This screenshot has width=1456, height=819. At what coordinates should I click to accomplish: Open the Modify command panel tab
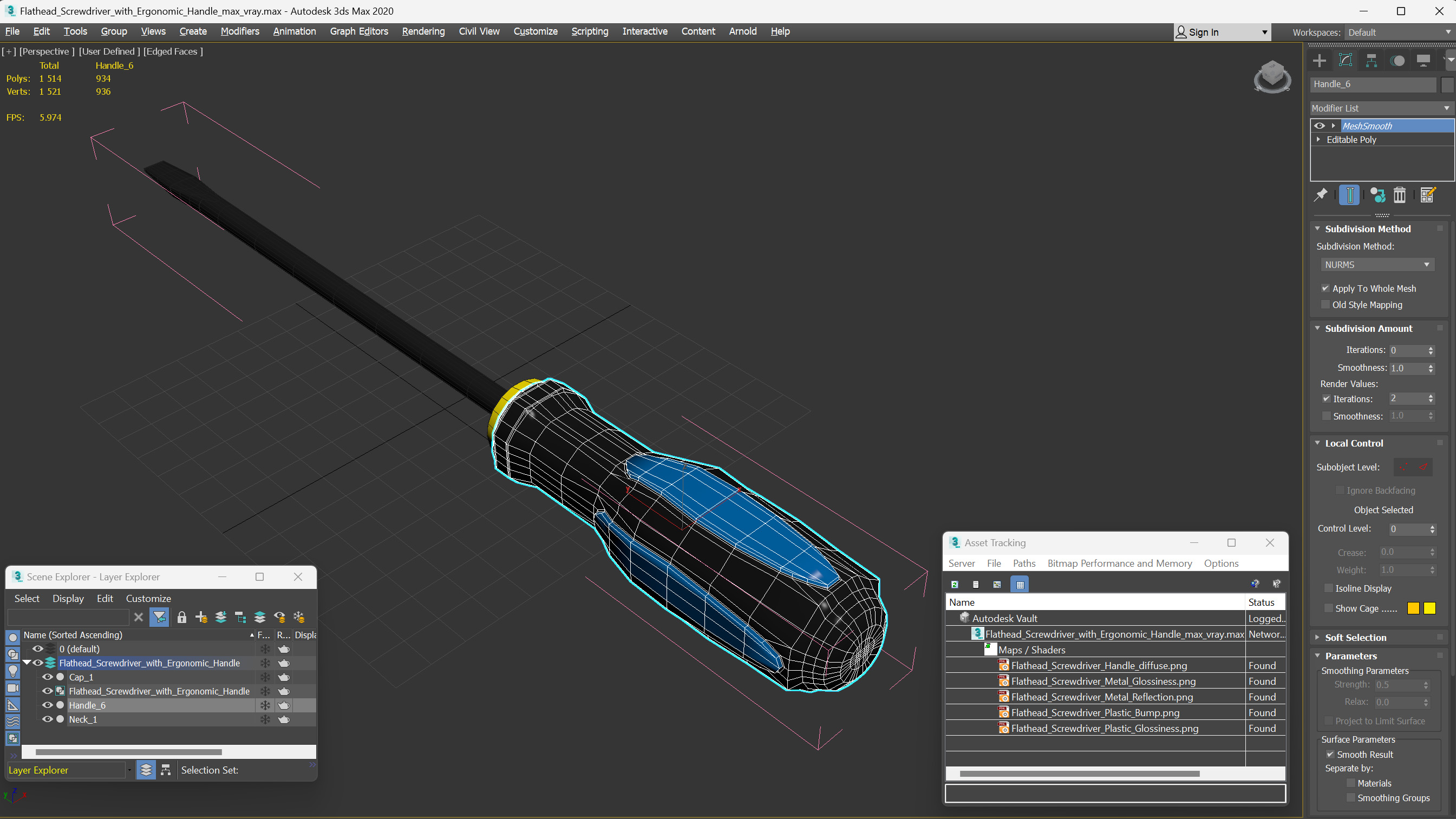[x=1346, y=61]
